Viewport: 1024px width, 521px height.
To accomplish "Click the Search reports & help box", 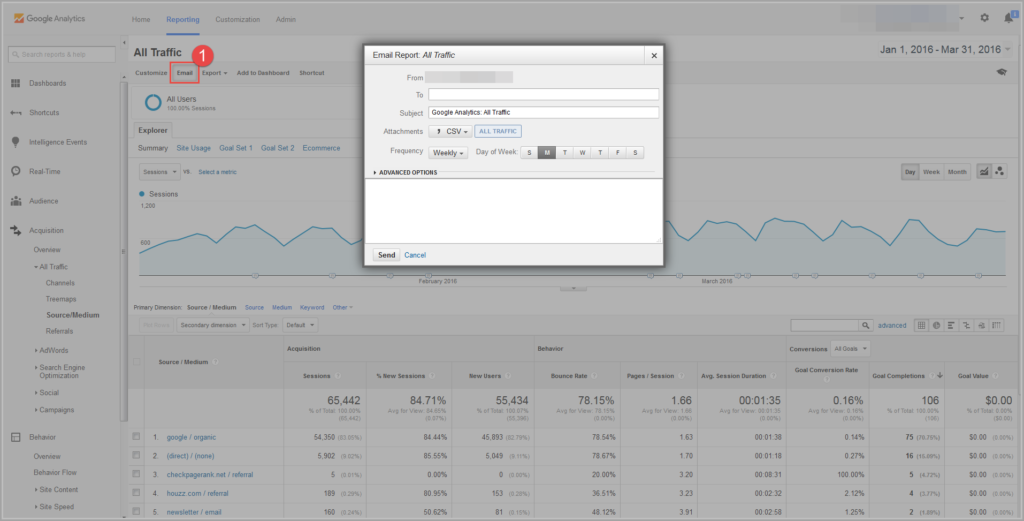I will (62, 54).
